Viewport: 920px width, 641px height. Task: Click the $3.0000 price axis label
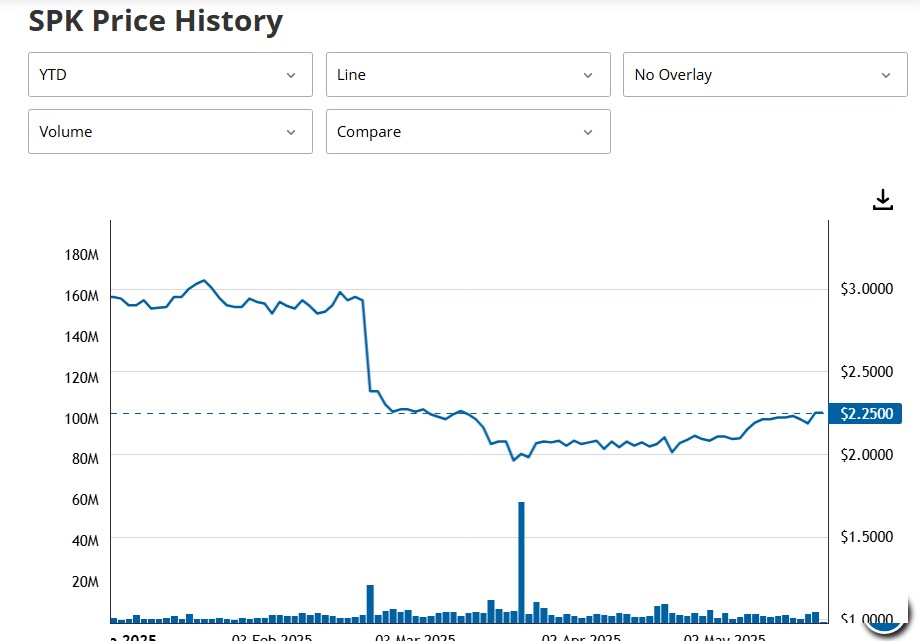pos(866,289)
